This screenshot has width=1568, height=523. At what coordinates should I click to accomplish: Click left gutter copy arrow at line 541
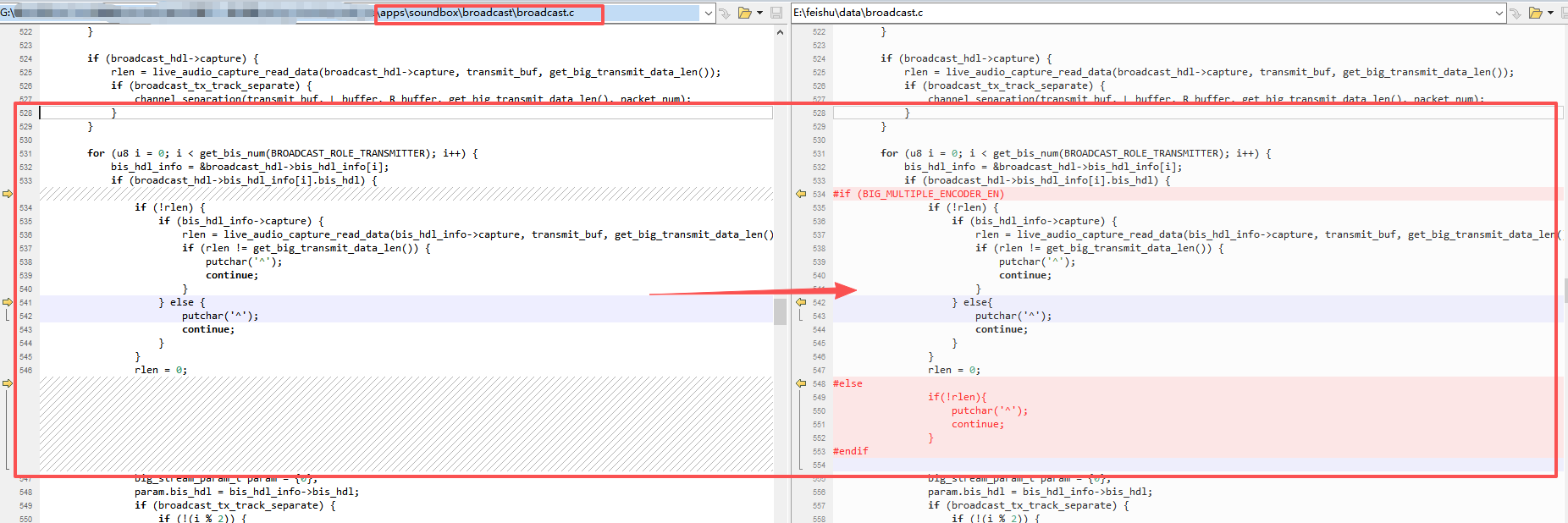[8, 302]
